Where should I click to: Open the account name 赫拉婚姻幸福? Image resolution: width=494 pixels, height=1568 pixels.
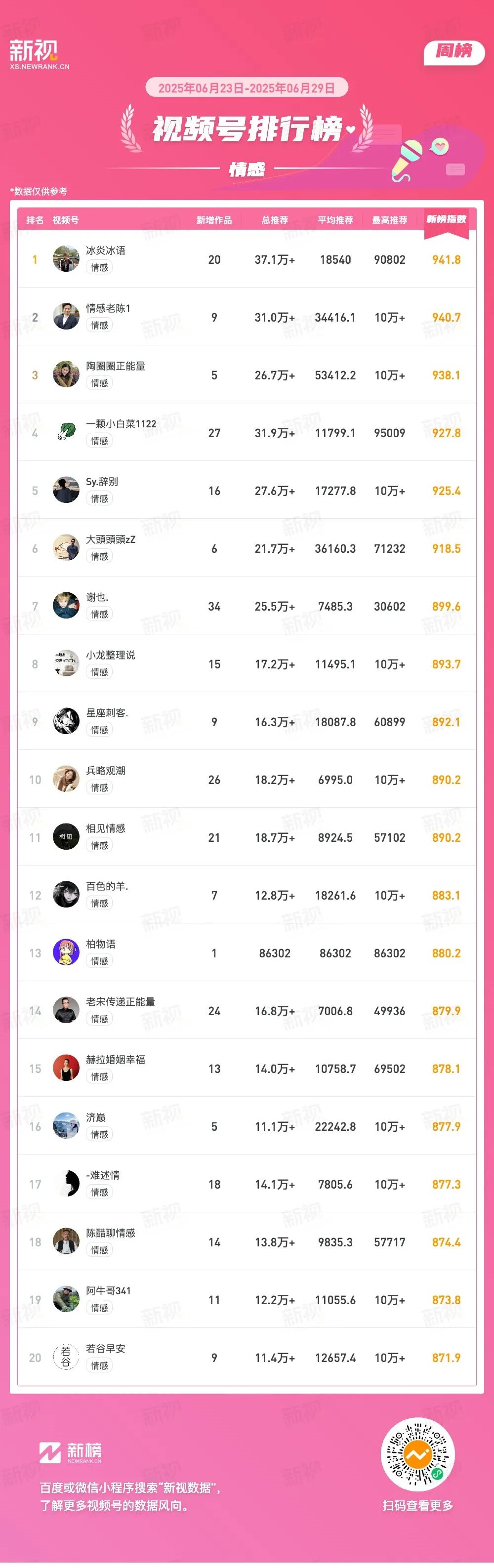click(116, 1060)
